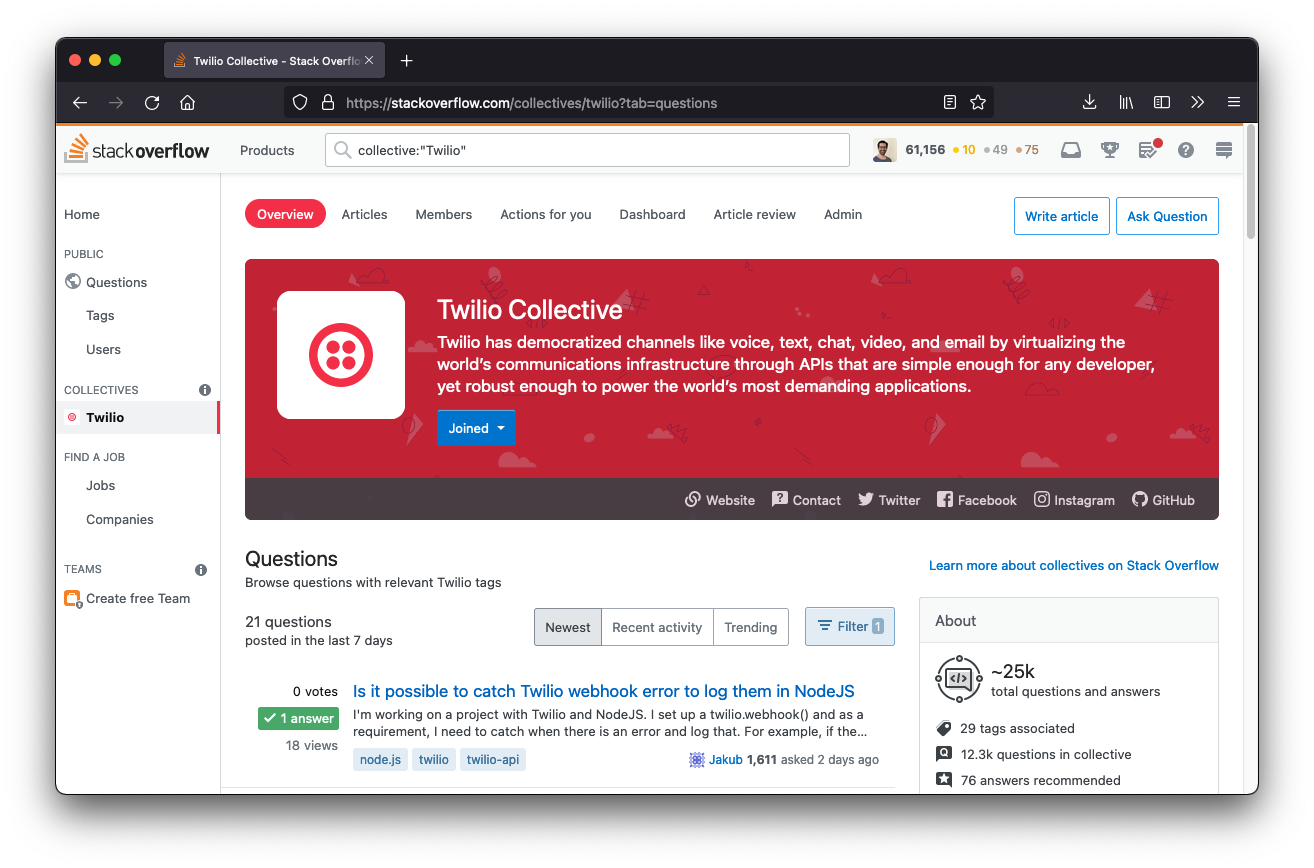This screenshot has width=1314, height=868.
Task: Open the Stack Exchange sites menu icon
Action: [x=1223, y=149]
